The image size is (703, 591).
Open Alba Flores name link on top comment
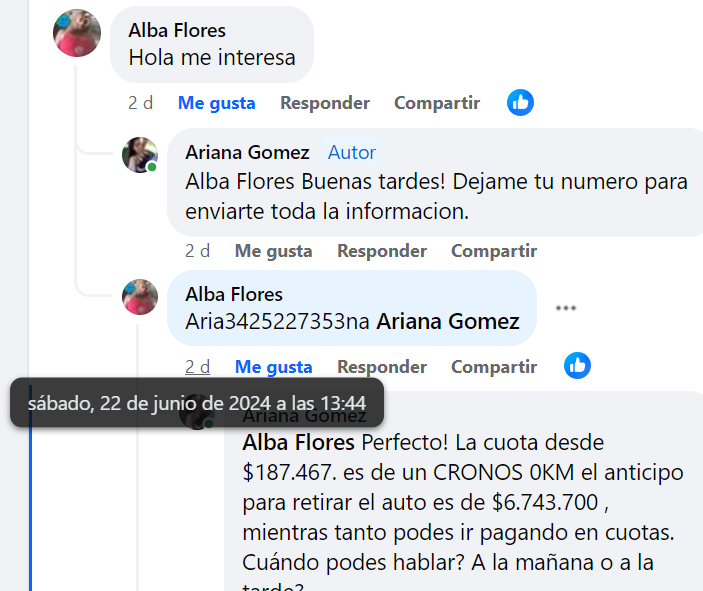(177, 30)
